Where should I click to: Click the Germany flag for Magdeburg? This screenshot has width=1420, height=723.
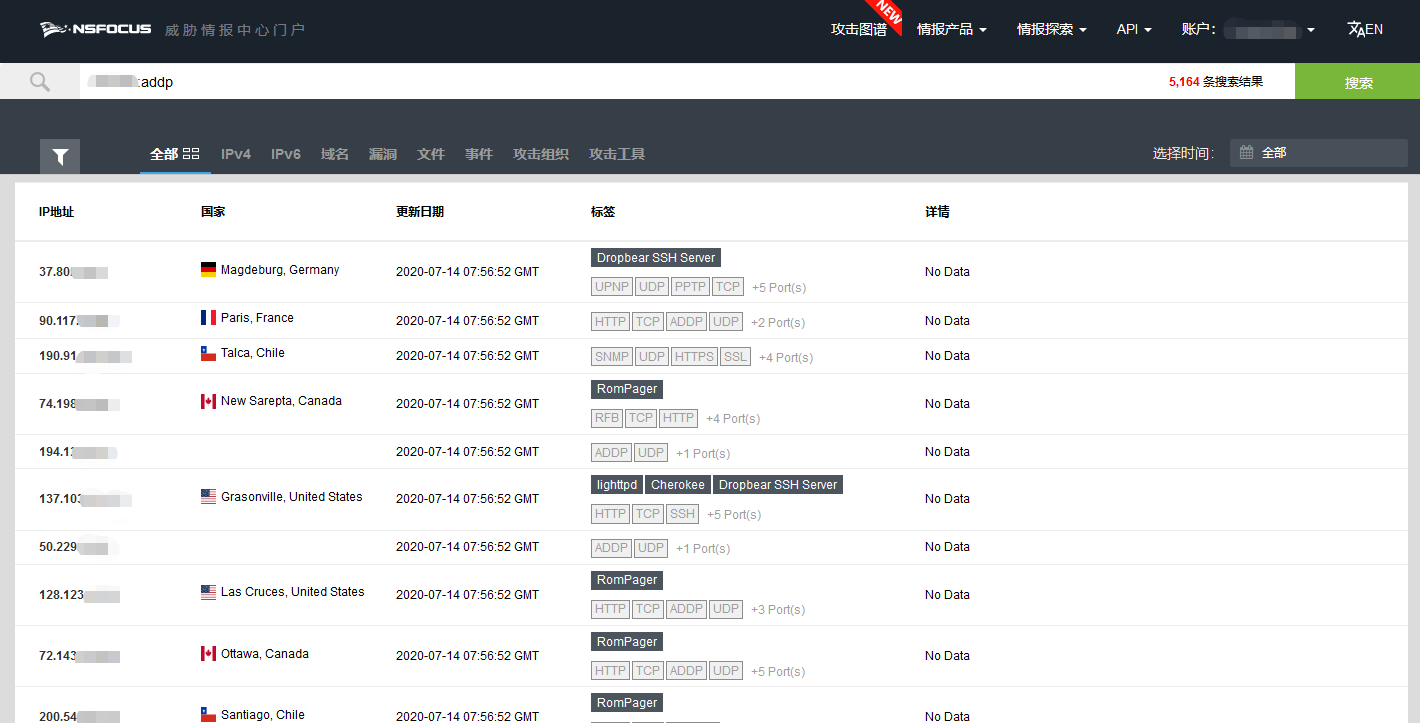(x=208, y=270)
